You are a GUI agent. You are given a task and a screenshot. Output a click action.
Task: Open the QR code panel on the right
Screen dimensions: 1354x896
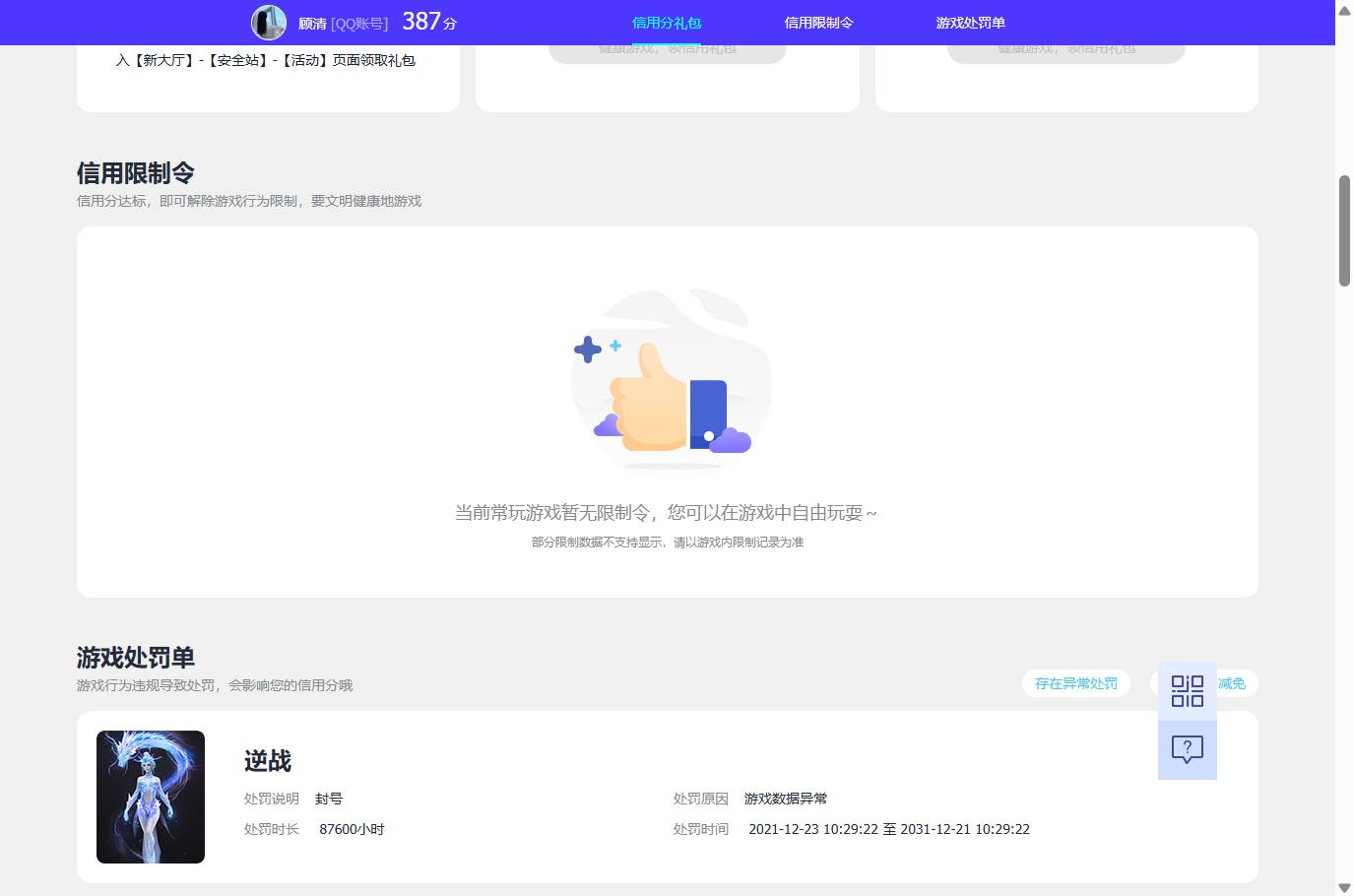1188,691
